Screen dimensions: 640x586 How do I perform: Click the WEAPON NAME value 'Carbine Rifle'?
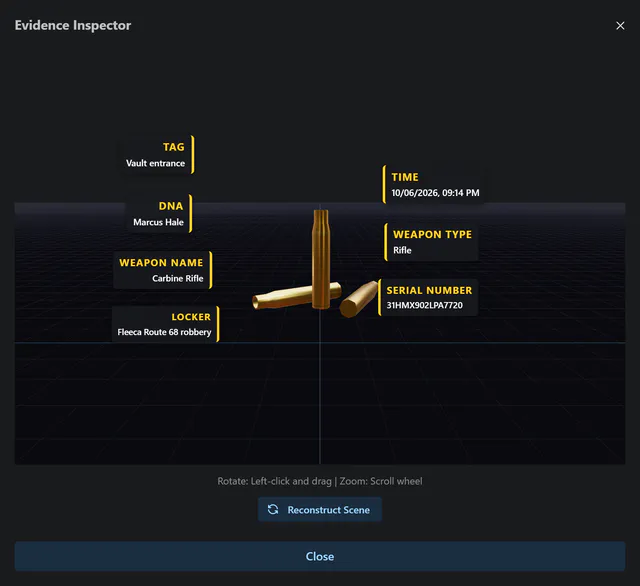pos(178,278)
